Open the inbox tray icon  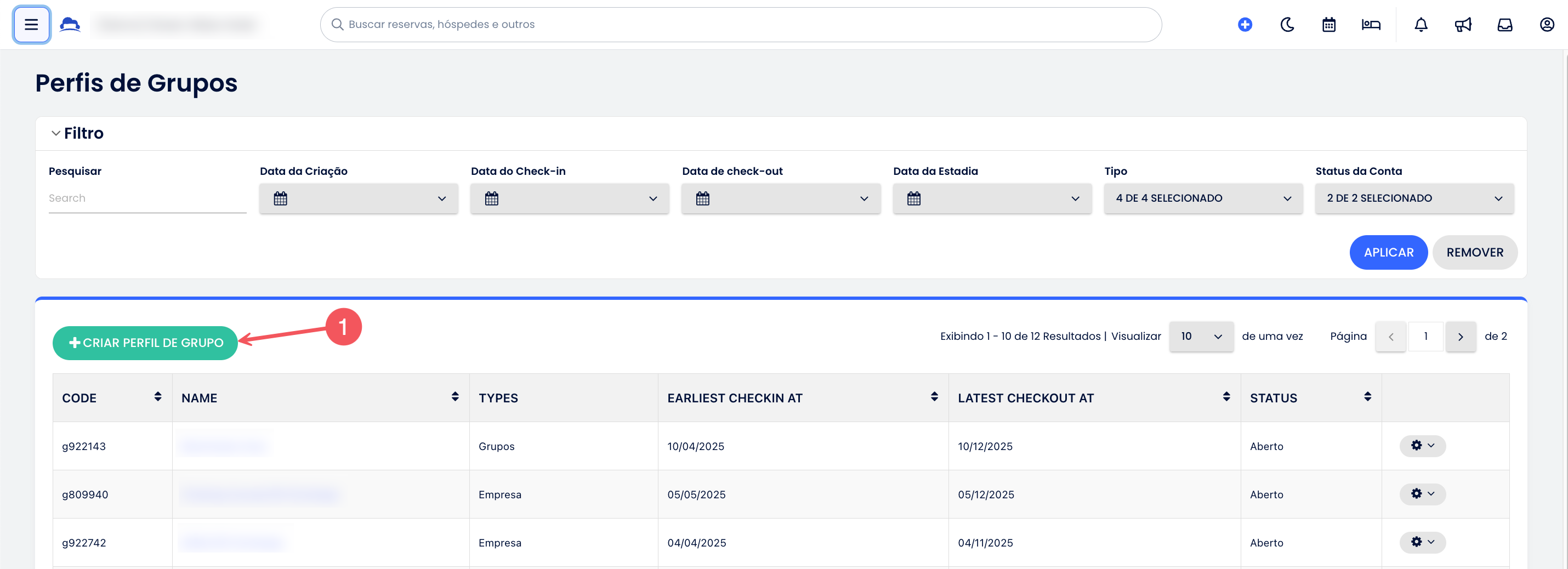click(x=1505, y=24)
